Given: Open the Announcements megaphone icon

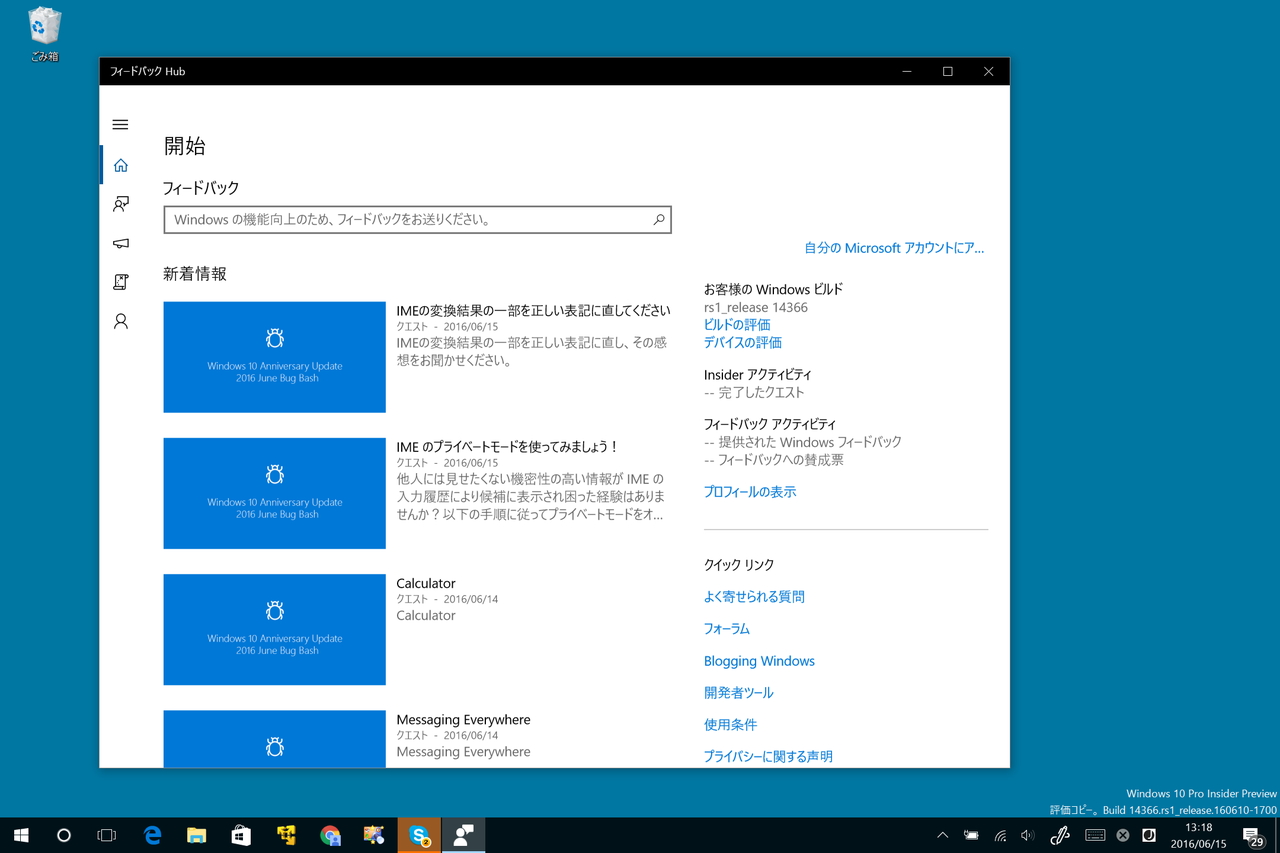Looking at the screenshot, I should click(120, 243).
